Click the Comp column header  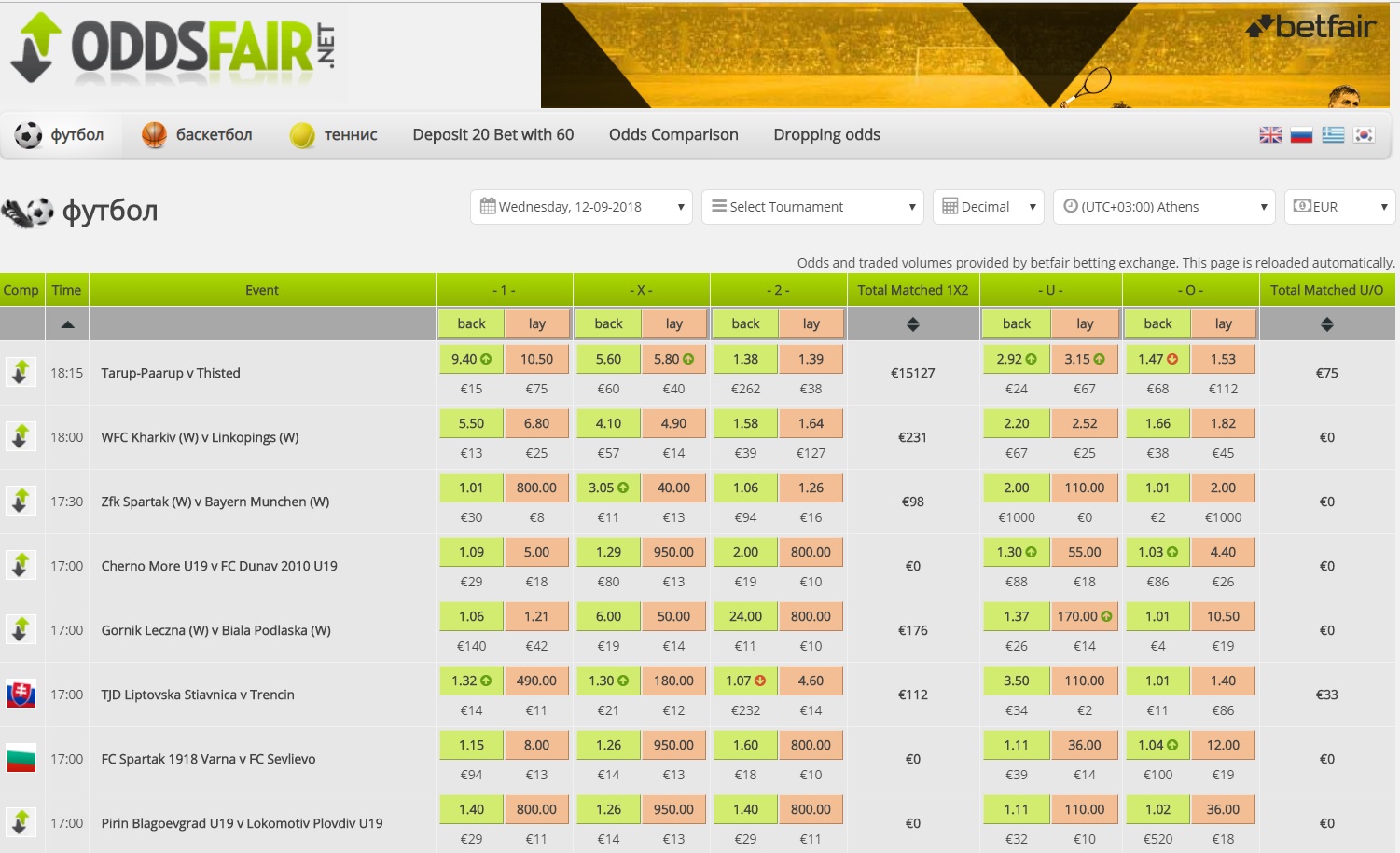[21, 290]
